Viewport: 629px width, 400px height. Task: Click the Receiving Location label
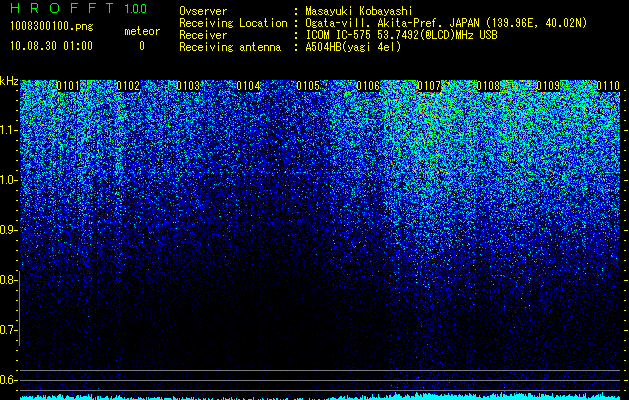233,23
